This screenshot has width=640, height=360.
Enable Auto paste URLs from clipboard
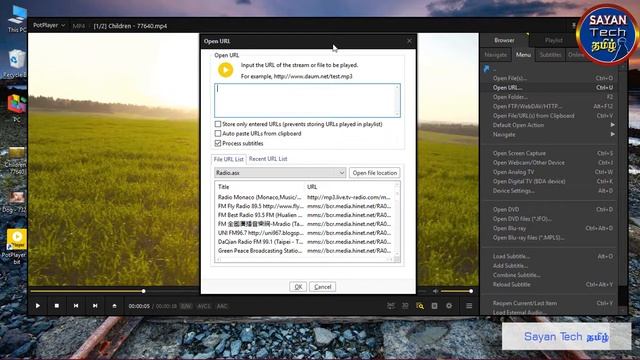218,133
